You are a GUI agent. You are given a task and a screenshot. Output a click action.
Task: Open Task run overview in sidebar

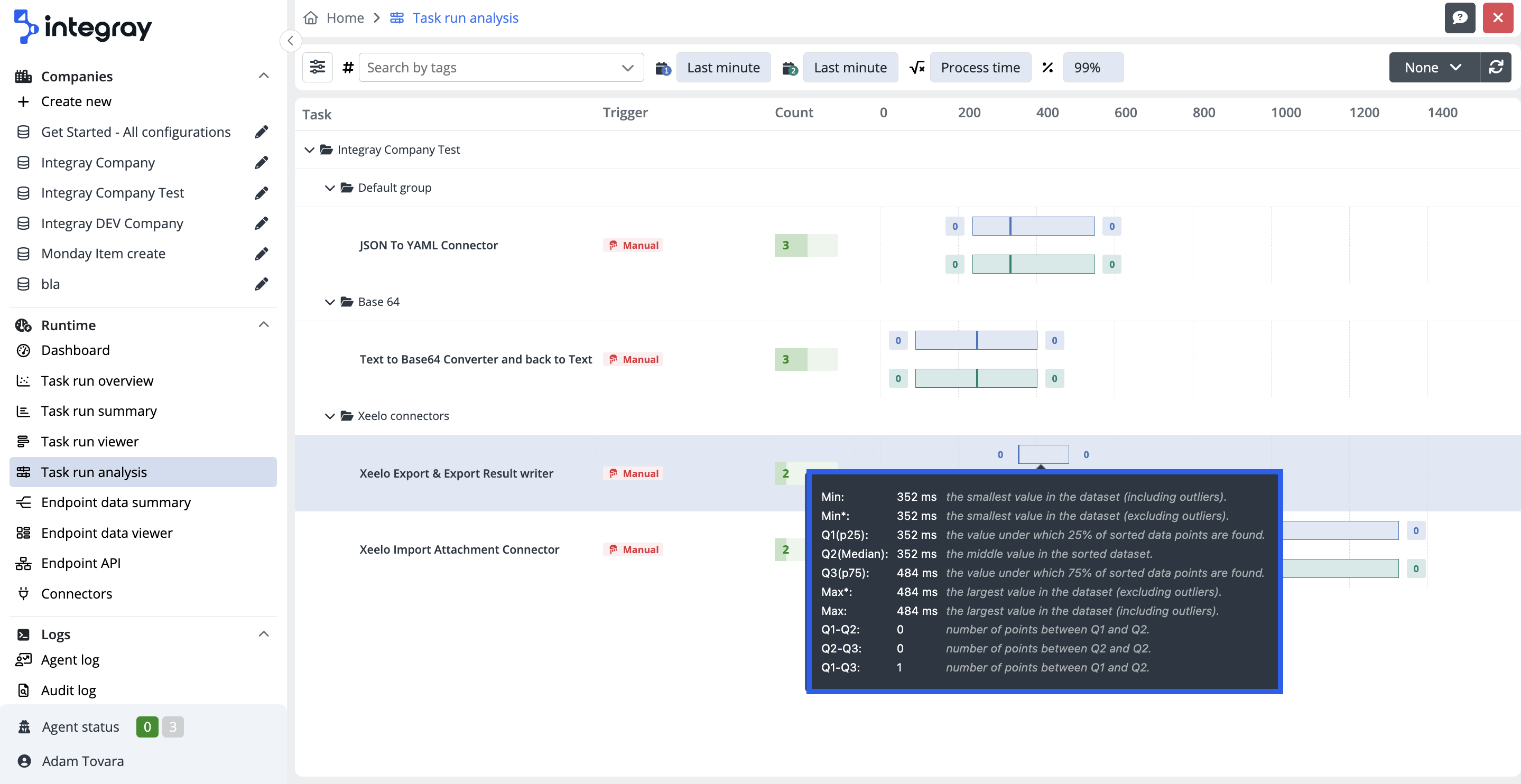[x=97, y=381]
